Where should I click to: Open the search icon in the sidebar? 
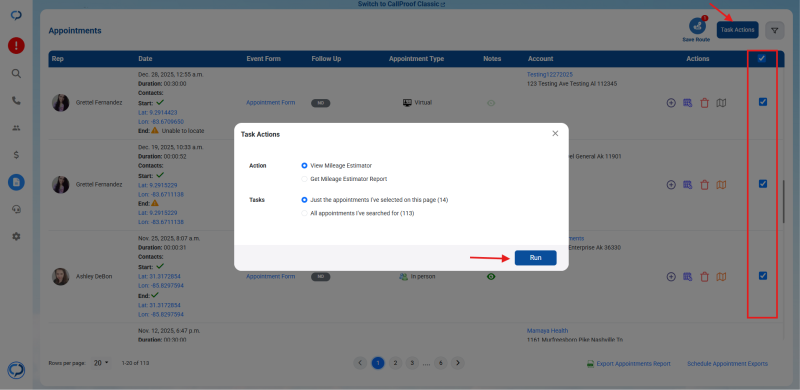click(16, 74)
